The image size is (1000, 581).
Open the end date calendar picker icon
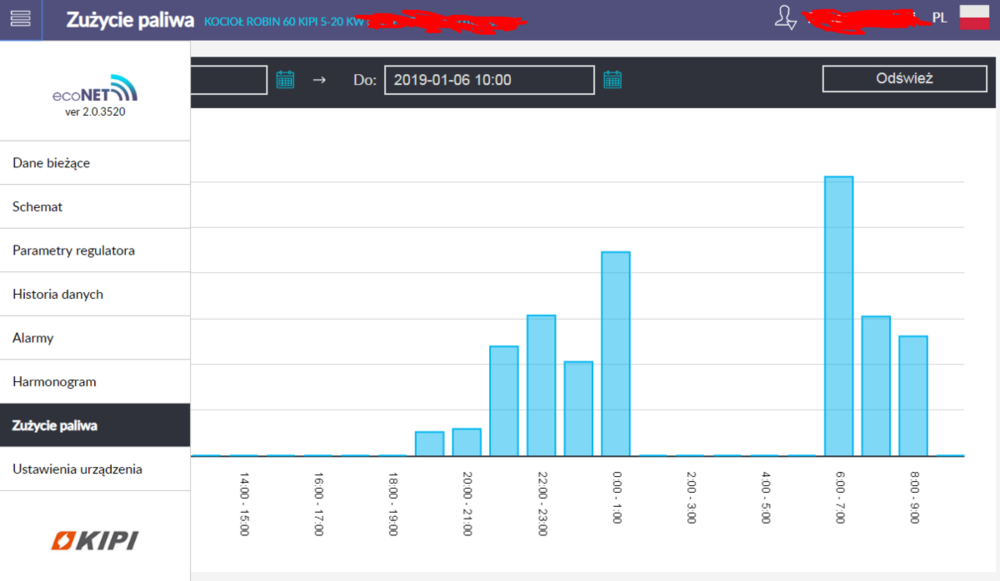612,79
